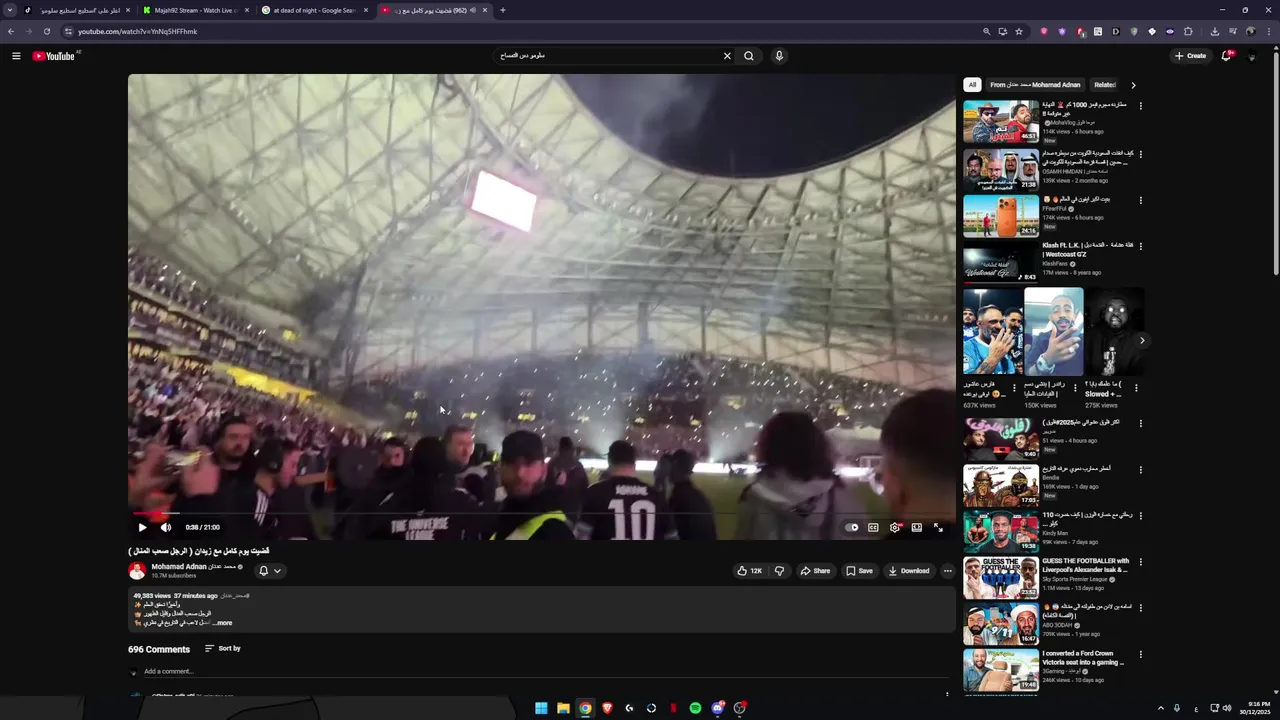
Task: Open the OSAMH HMDAN video thumbnail
Action: (x=1001, y=170)
